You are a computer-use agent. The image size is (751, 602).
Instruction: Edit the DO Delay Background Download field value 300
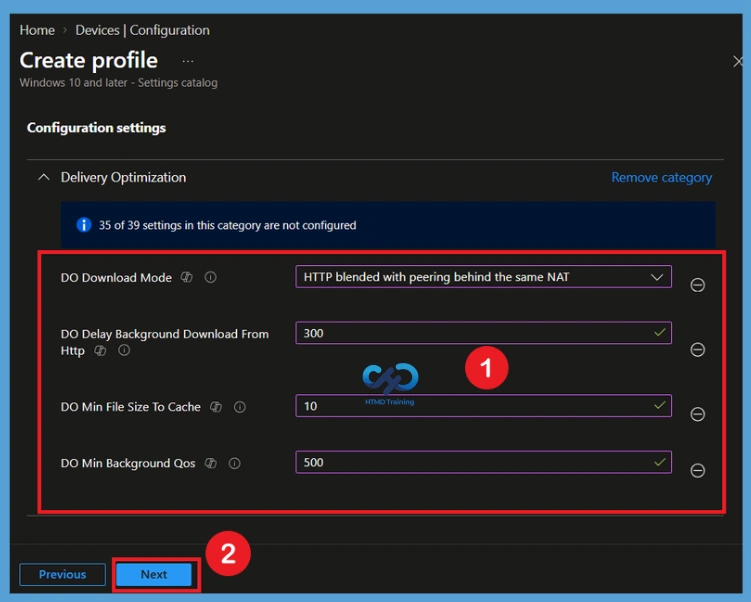[483, 333]
